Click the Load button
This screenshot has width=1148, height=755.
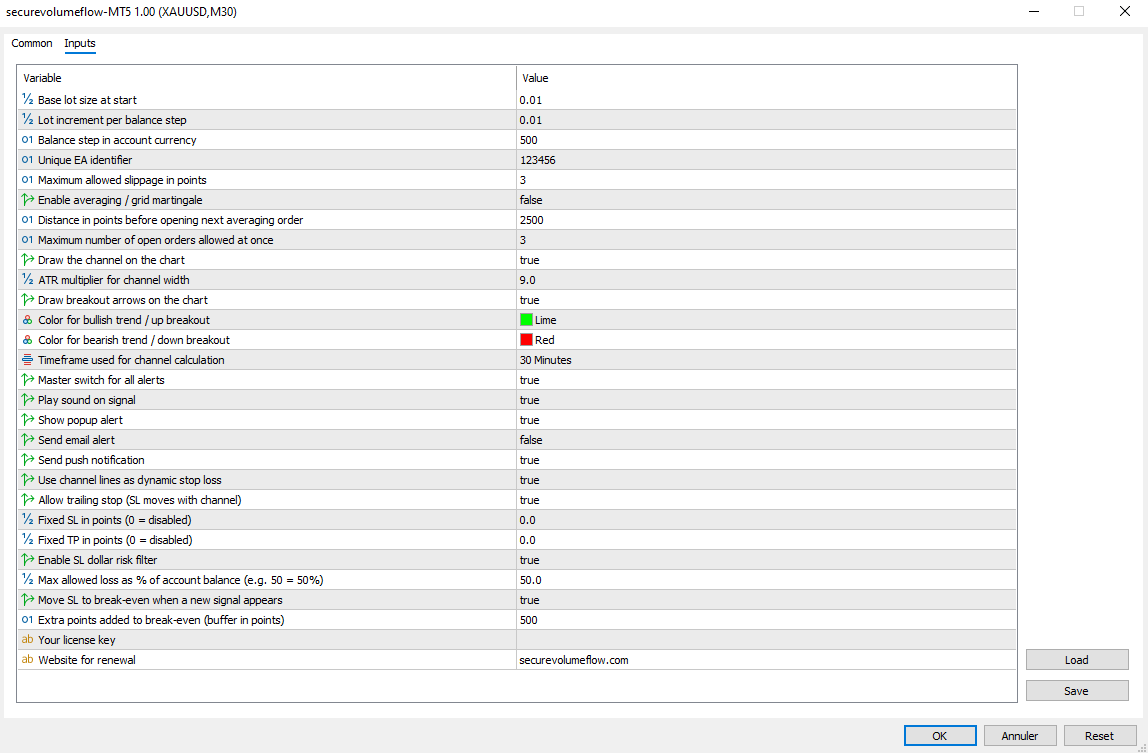(1077, 659)
